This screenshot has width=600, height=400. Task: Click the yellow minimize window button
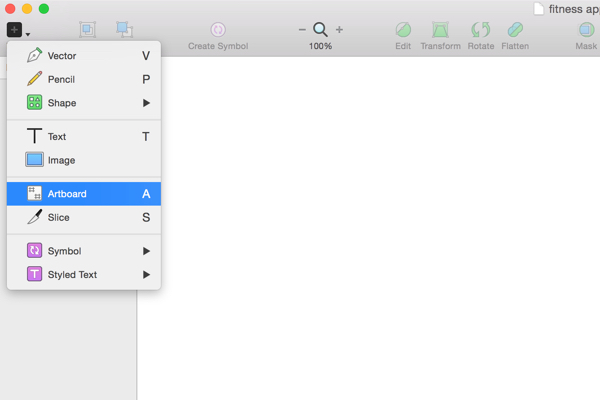tap(27, 8)
